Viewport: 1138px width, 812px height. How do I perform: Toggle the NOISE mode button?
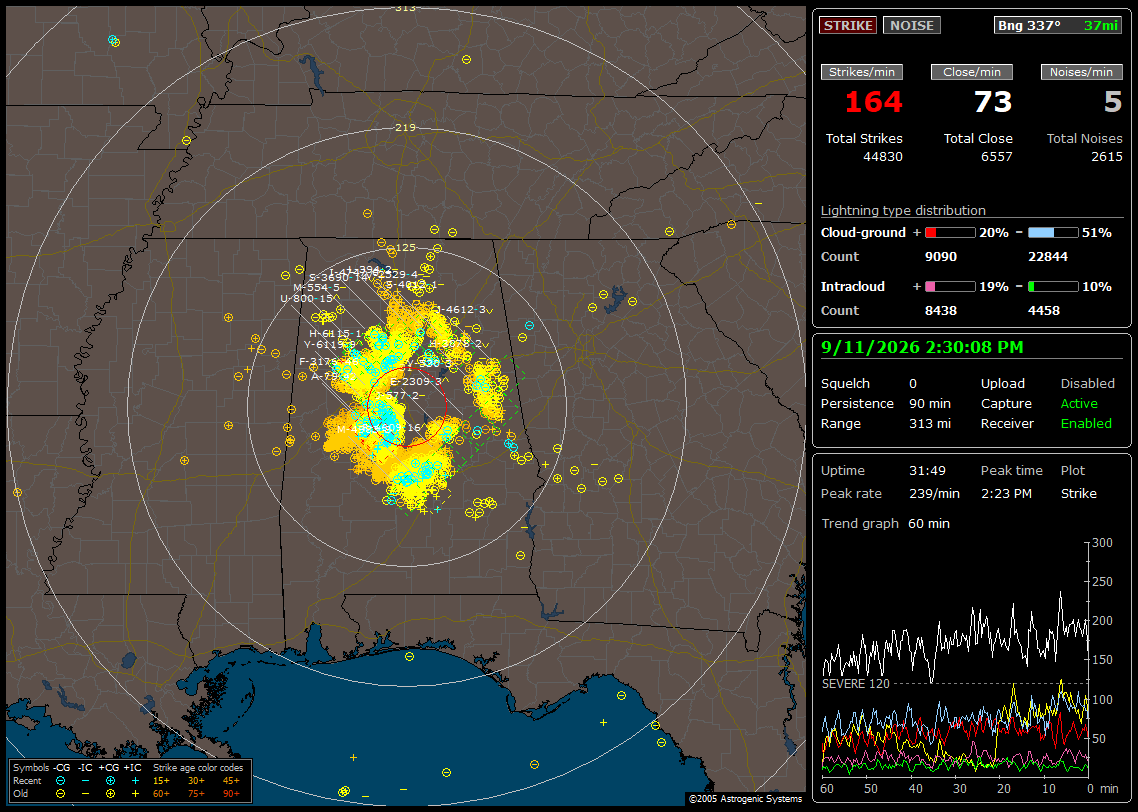pos(912,25)
